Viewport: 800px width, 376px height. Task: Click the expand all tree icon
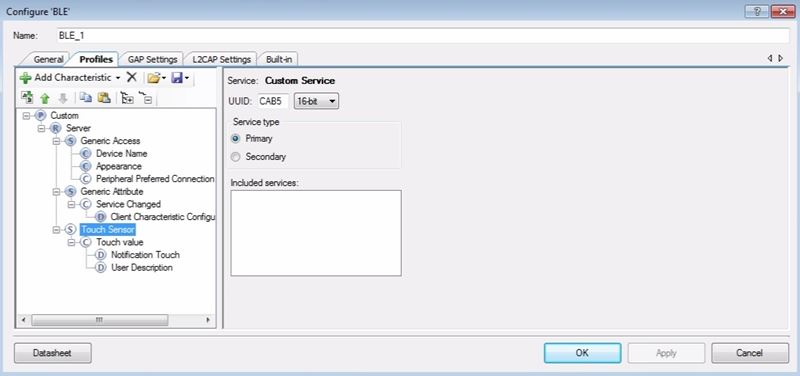pos(127,97)
